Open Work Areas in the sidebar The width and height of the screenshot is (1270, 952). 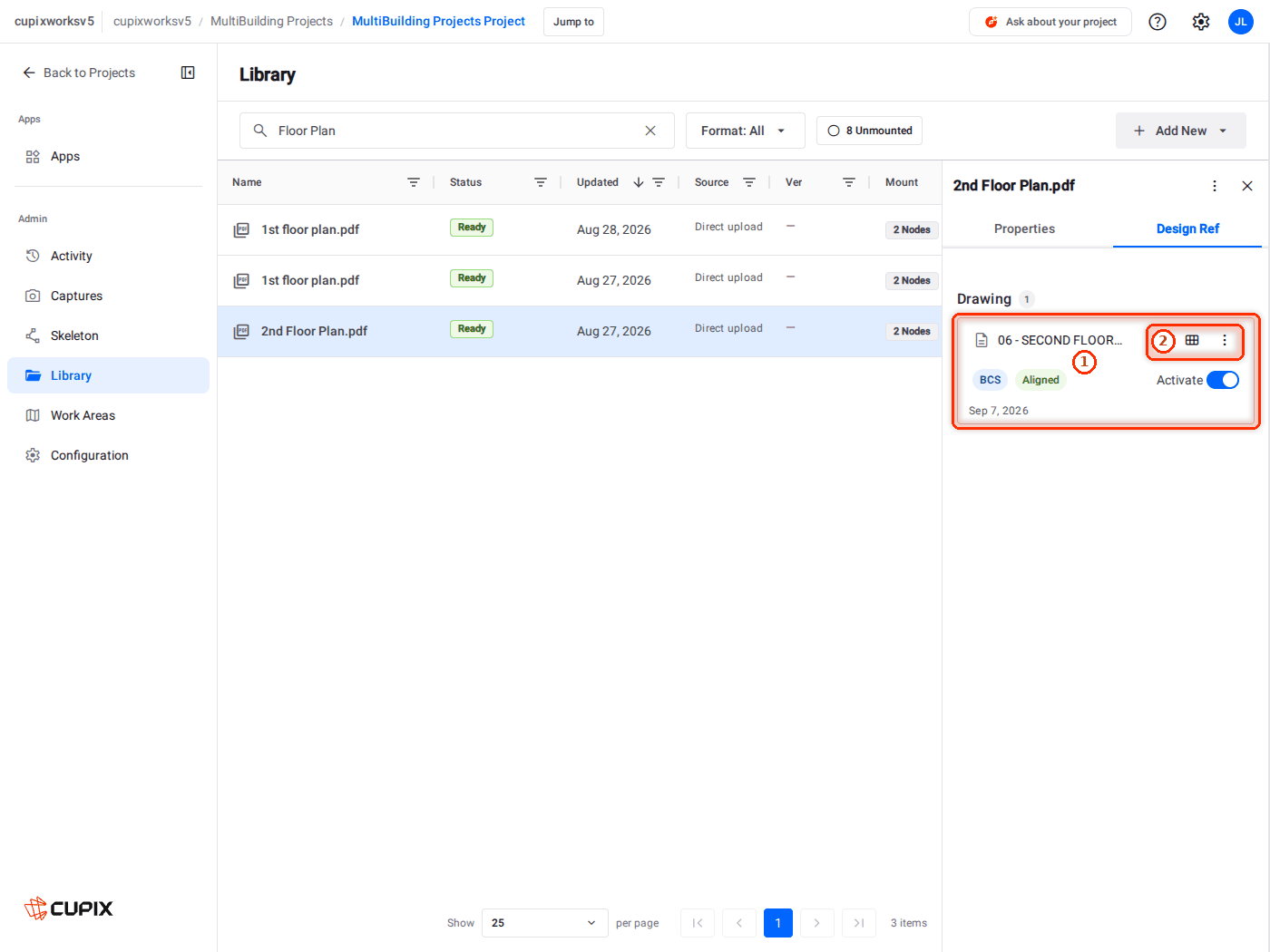(108, 415)
